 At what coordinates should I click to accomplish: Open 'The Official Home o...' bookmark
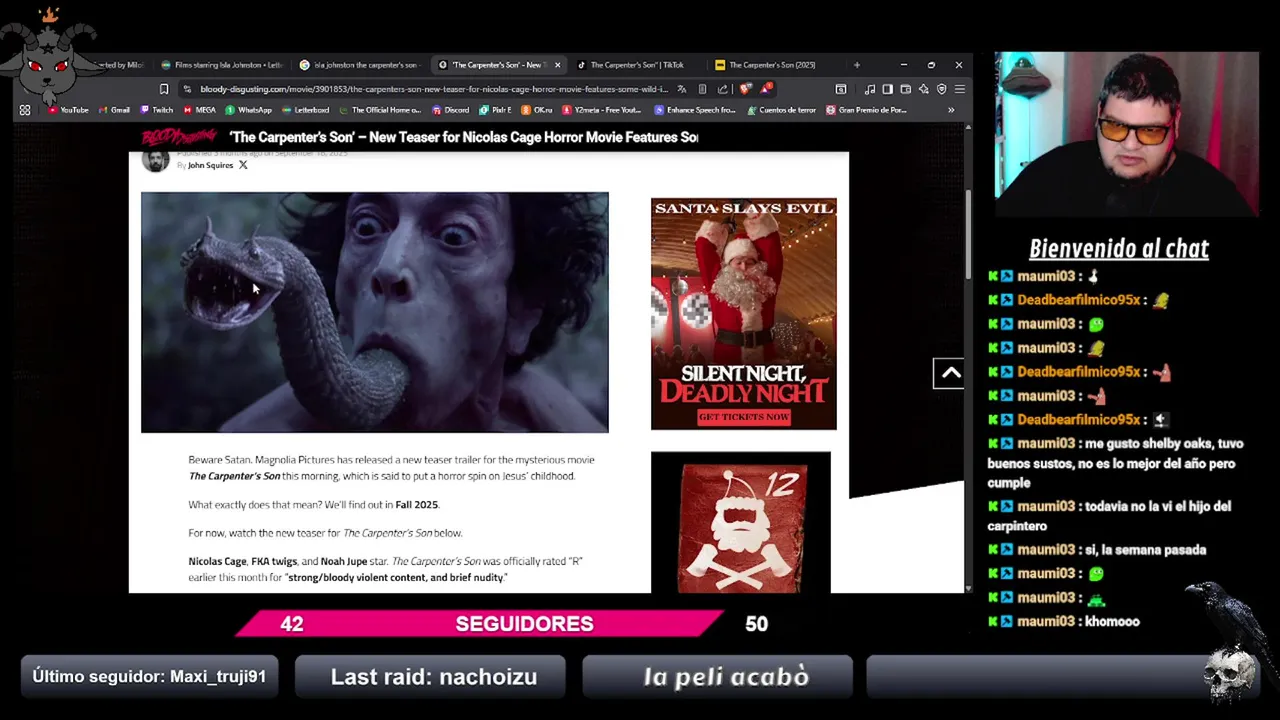coord(380,110)
